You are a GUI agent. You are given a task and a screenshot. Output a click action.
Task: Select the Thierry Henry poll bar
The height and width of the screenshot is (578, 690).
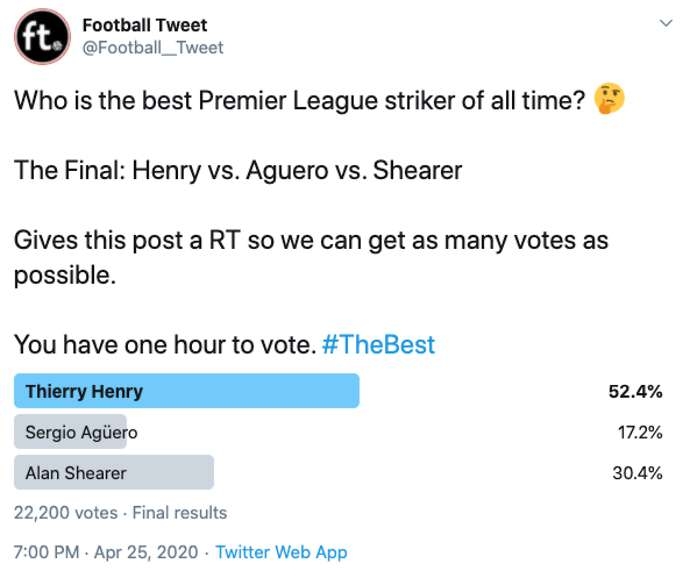coord(186,391)
